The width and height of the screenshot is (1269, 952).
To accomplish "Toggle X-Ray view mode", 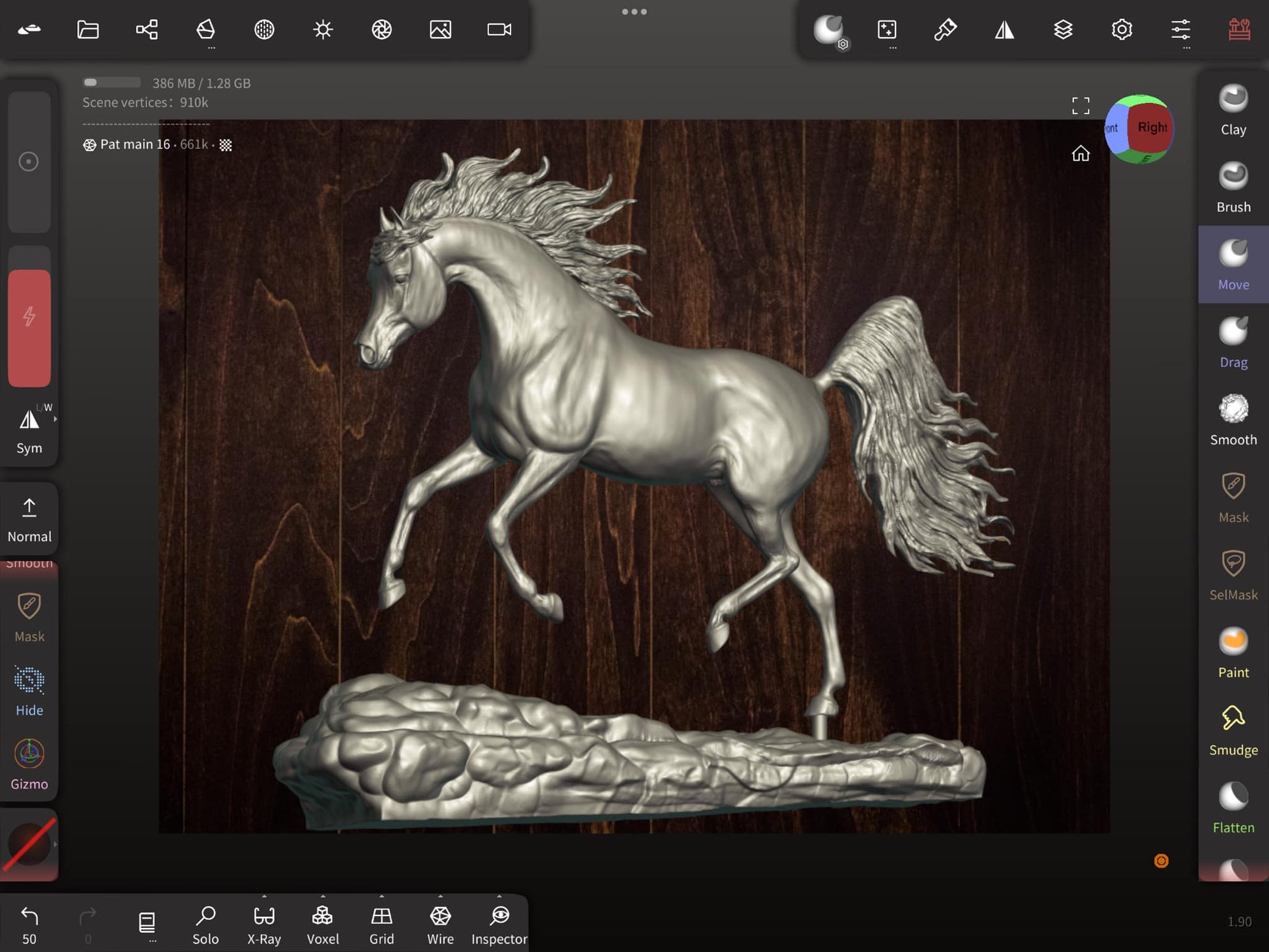I will click(x=264, y=924).
